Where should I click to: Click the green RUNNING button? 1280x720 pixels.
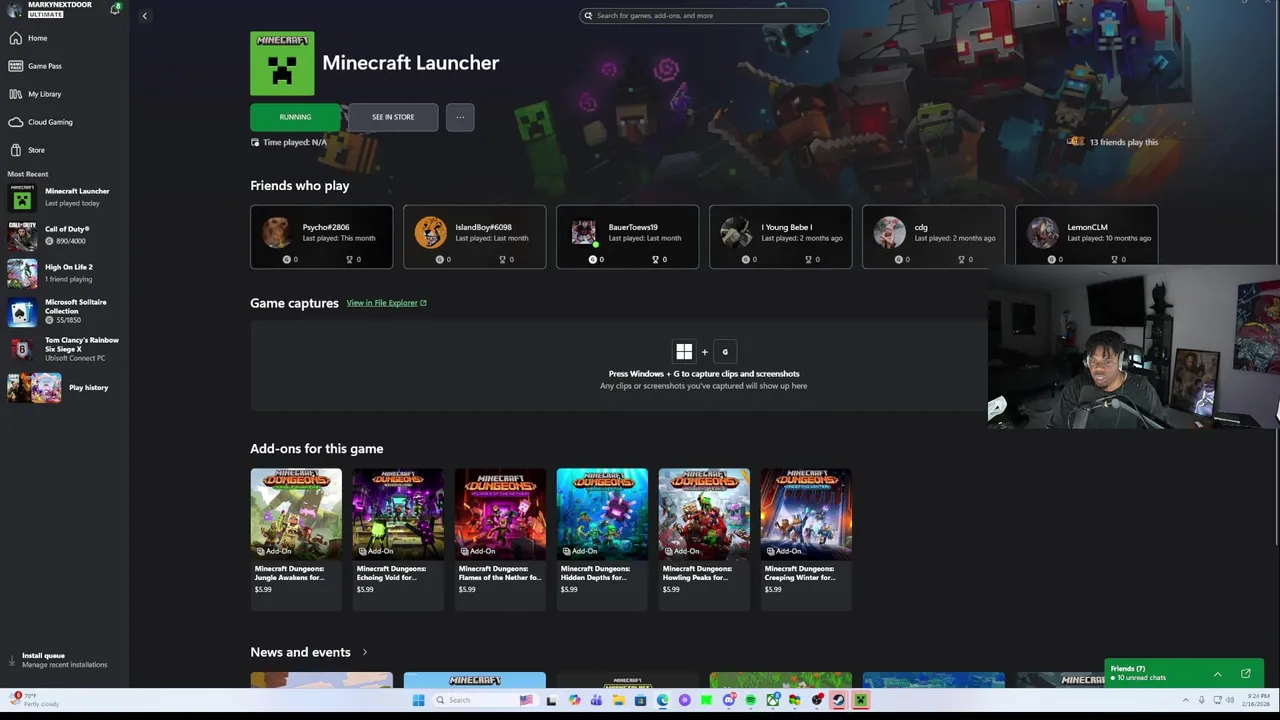(295, 117)
